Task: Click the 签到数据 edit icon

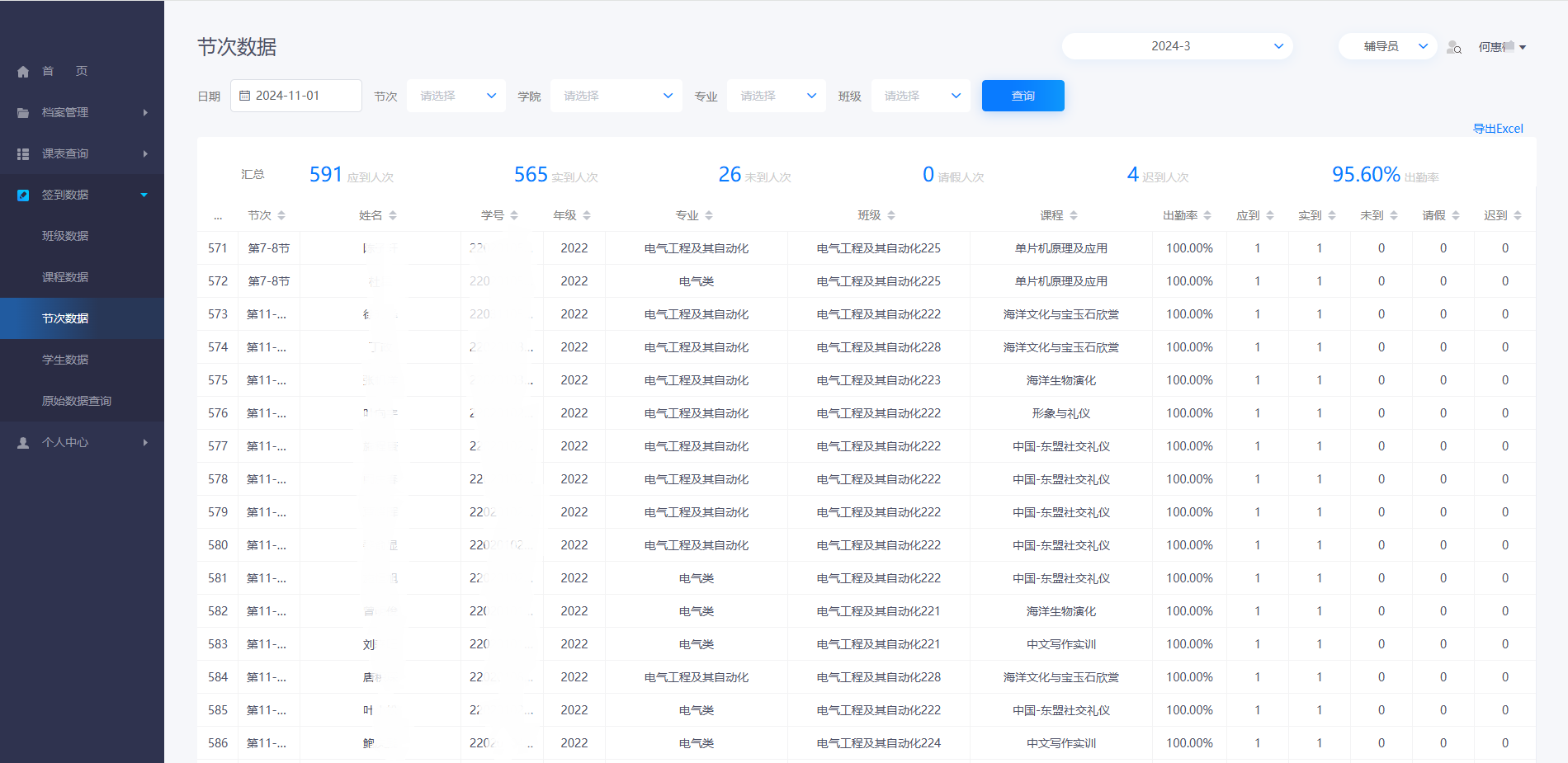Action: click(x=23, y=195)
